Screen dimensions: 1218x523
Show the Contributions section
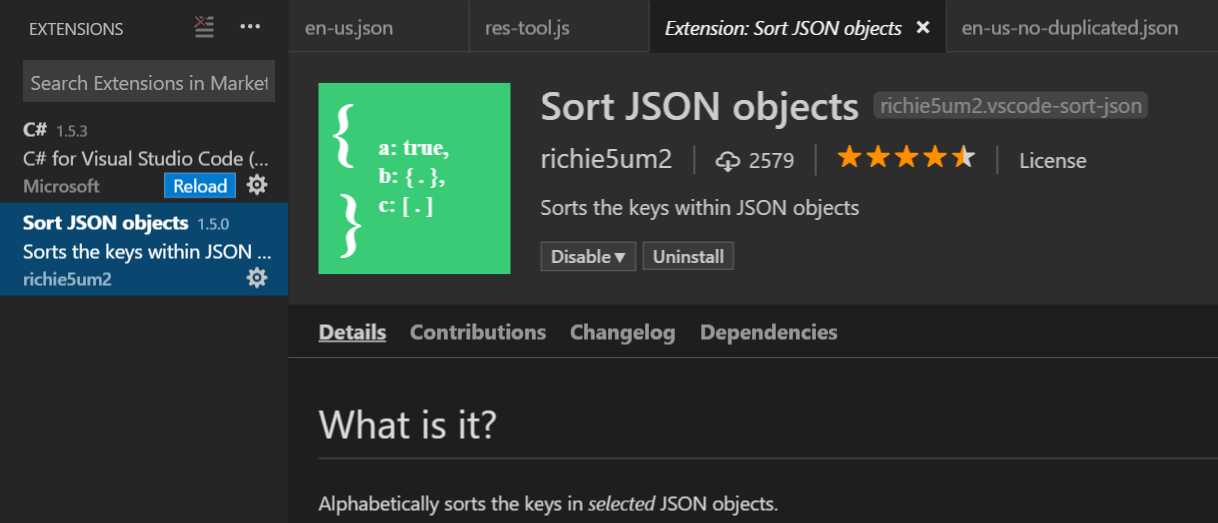(478, 332)
